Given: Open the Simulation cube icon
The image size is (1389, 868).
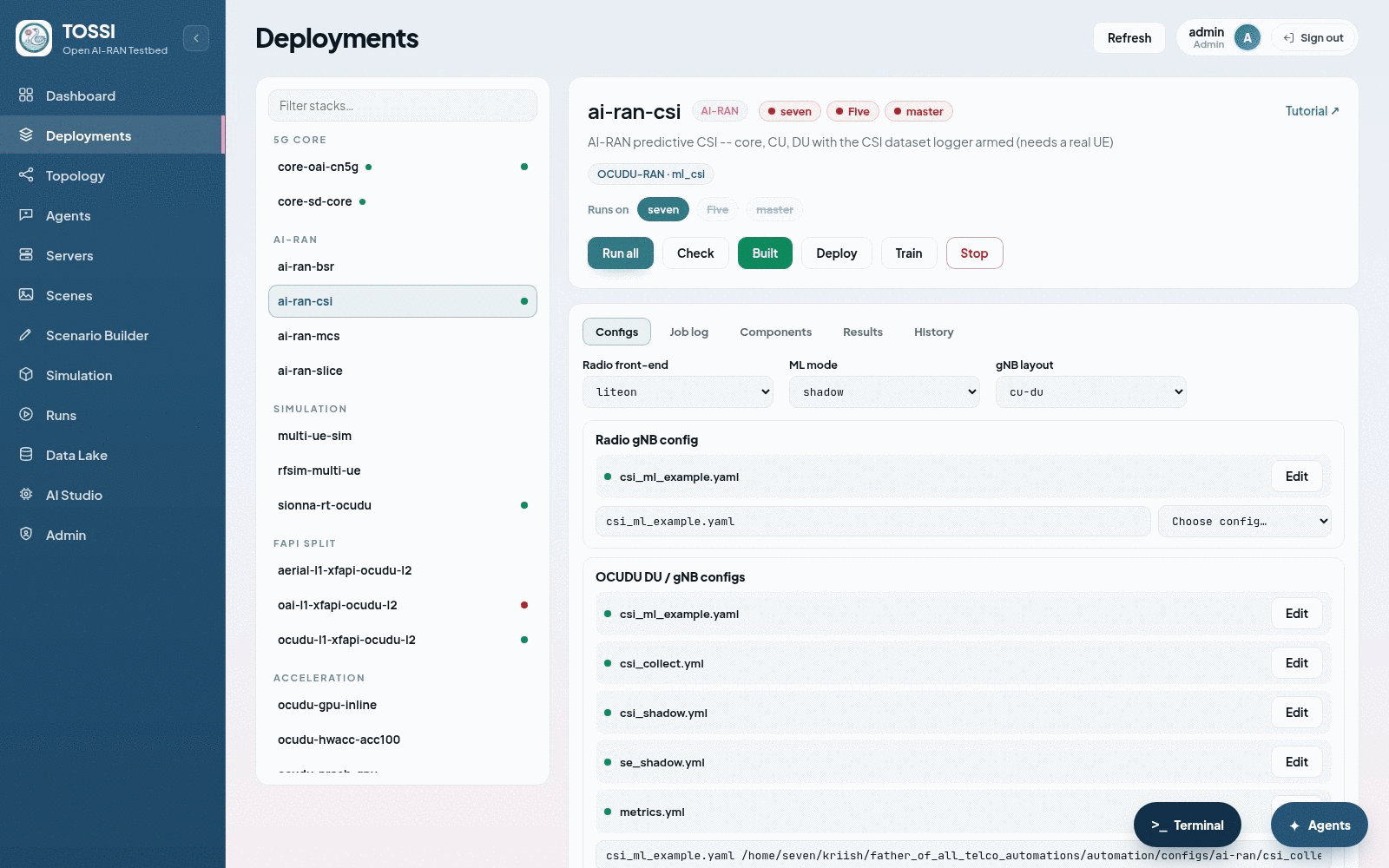Looking at the screenshot, I should [x=26, y=374].
